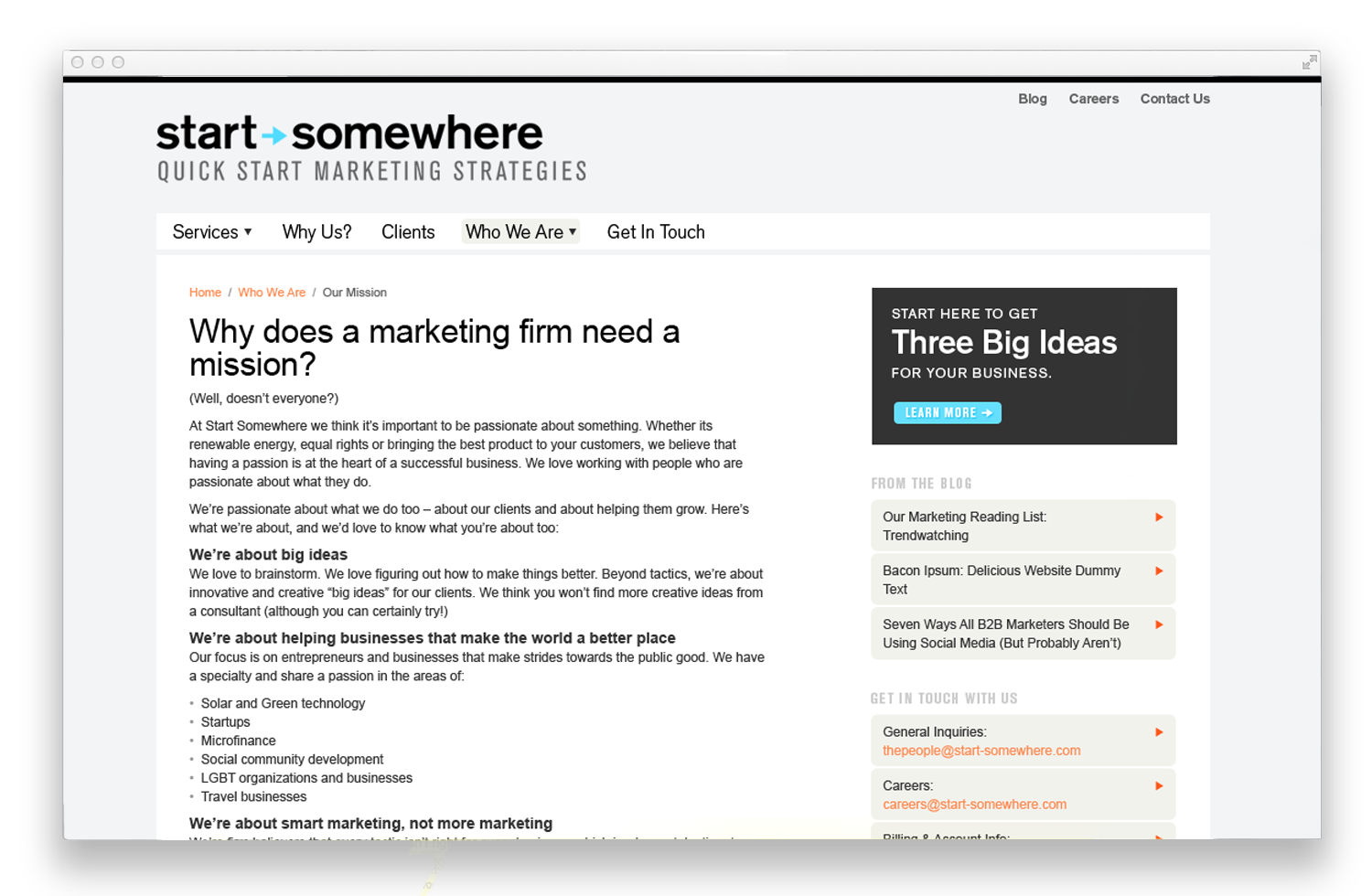
Task: Click the Home breadcrumb link
Action: [205, 293]
